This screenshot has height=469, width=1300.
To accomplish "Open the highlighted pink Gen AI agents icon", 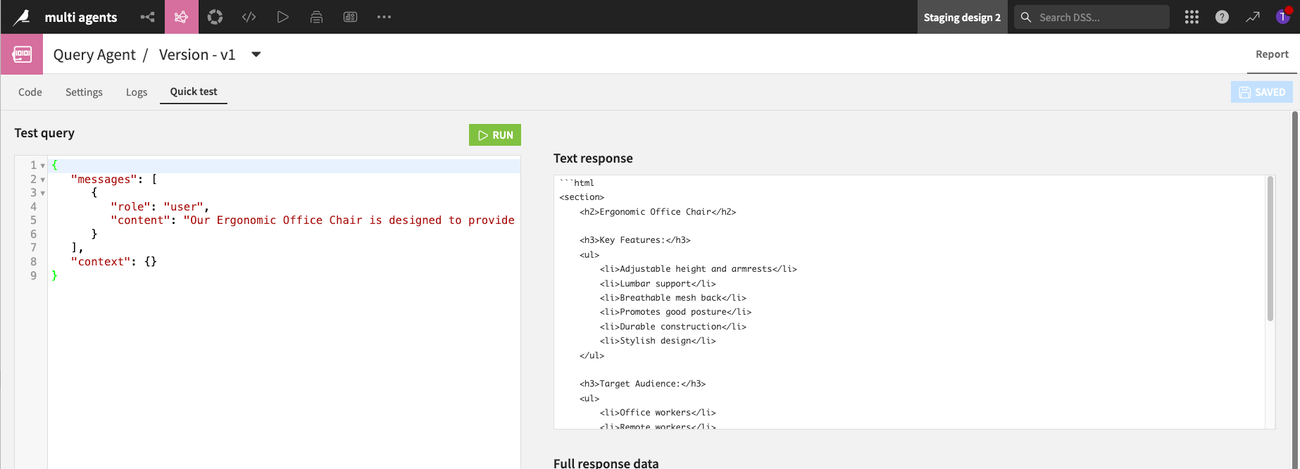I will (181, 17).
